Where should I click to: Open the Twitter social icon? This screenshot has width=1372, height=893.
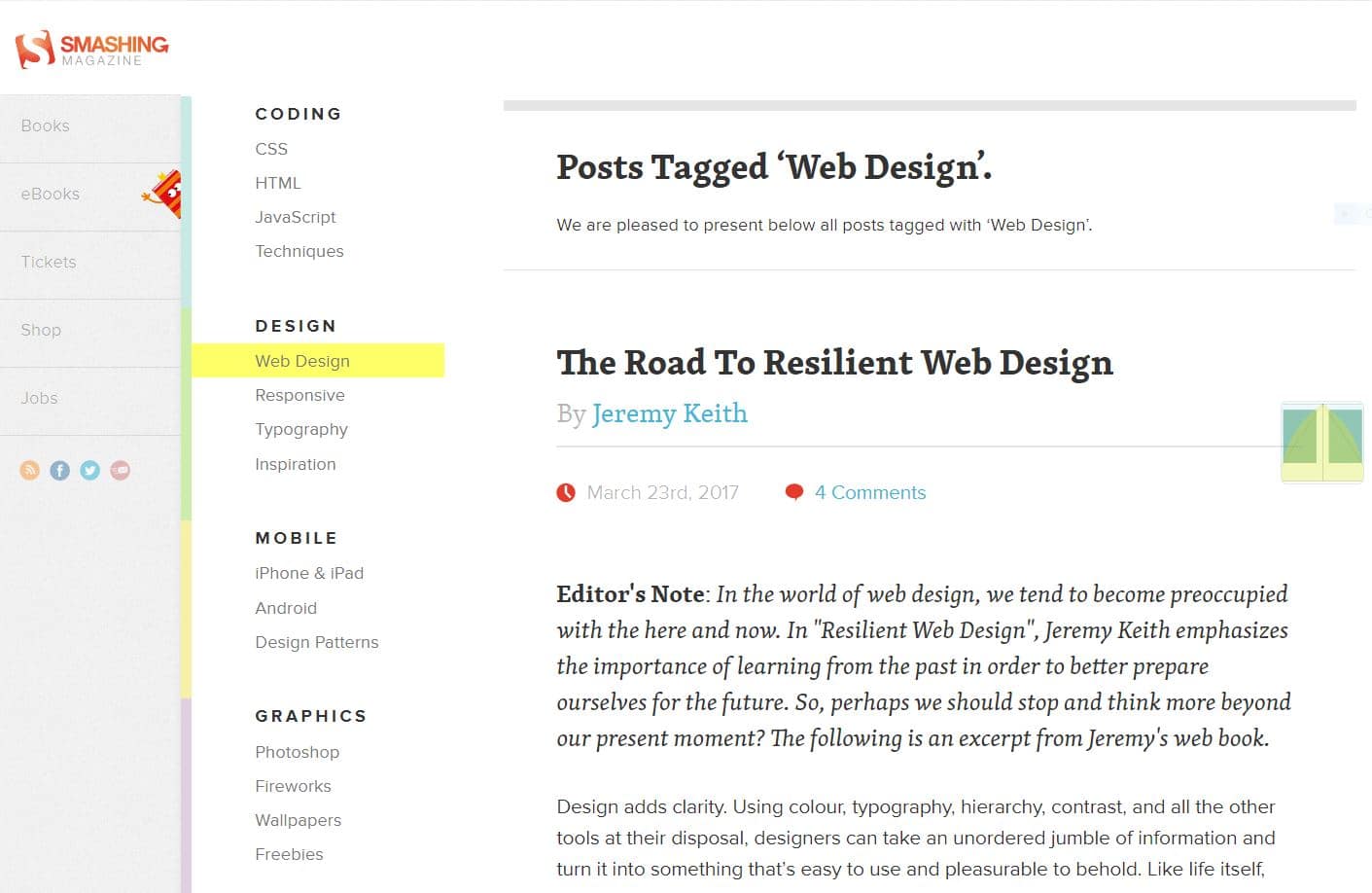pos(90,471)
